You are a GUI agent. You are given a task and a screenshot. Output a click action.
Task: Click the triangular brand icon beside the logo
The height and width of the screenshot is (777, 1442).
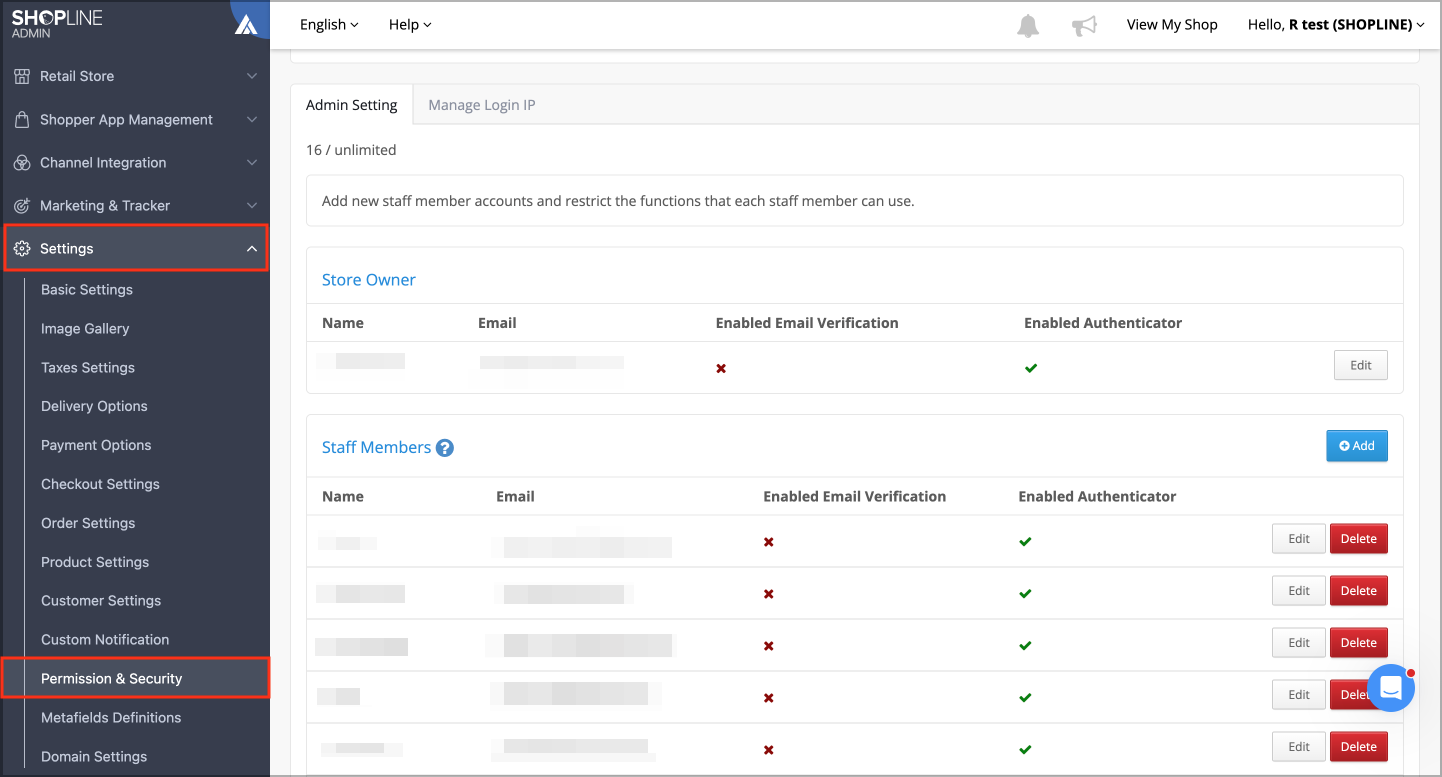(x=246, y=24)
